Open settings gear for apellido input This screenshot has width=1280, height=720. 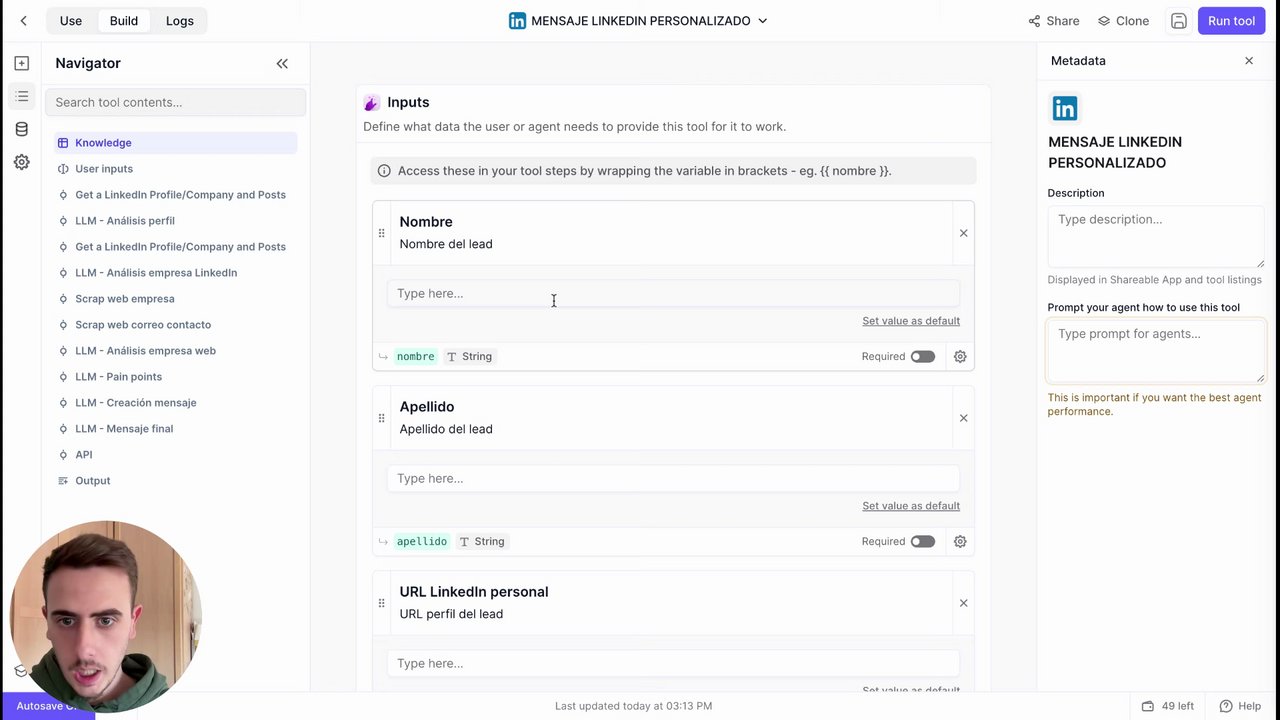tap(960, 541)
